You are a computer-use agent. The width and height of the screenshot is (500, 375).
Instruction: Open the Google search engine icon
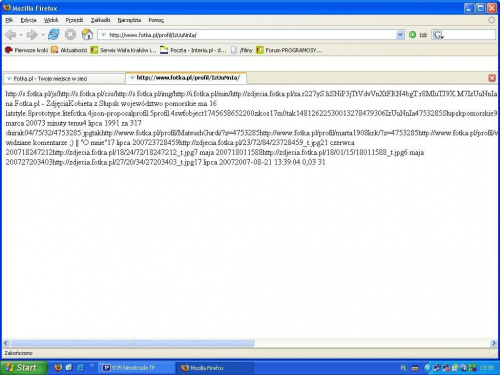438,35
